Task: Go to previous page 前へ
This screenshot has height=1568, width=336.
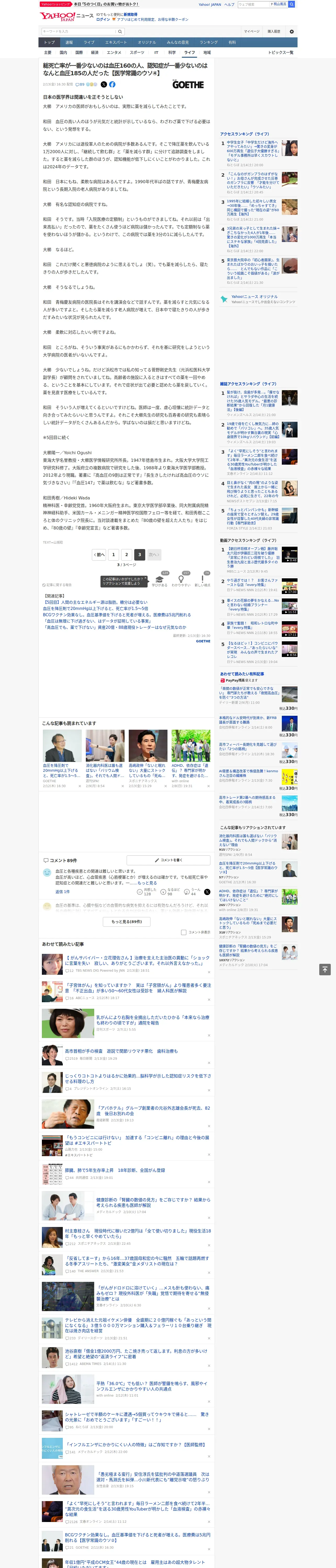Action: tap(99, 554)
